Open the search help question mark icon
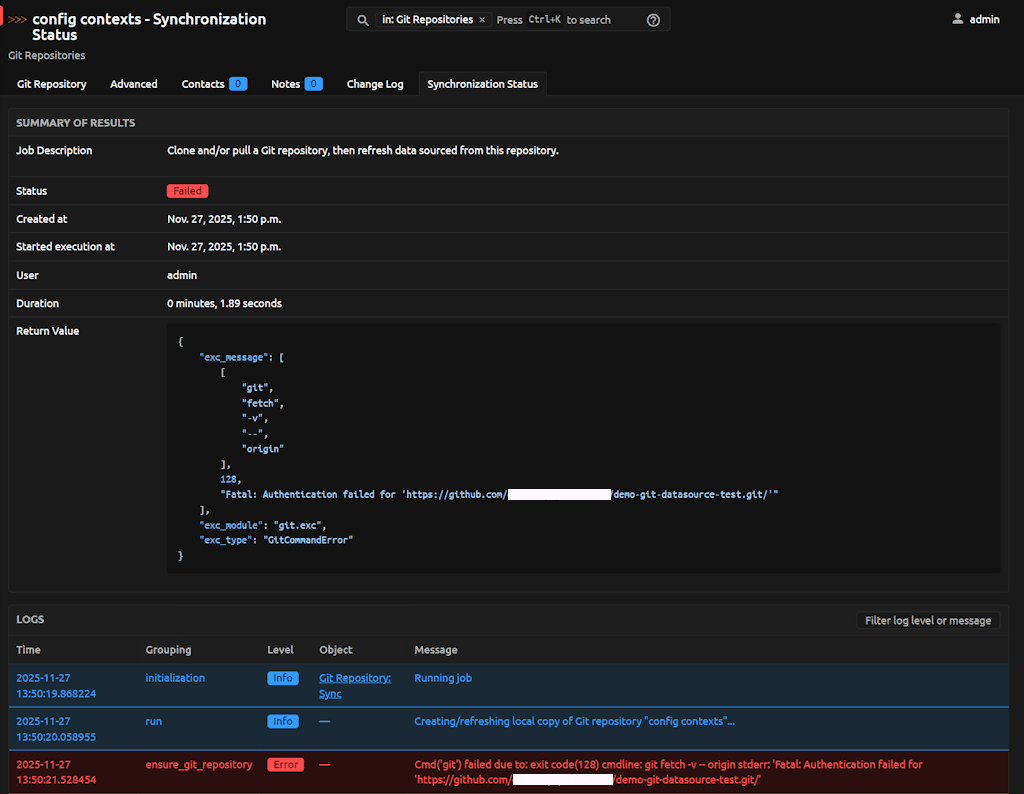This screenshot has width=1024, height=794. point(653,20)
